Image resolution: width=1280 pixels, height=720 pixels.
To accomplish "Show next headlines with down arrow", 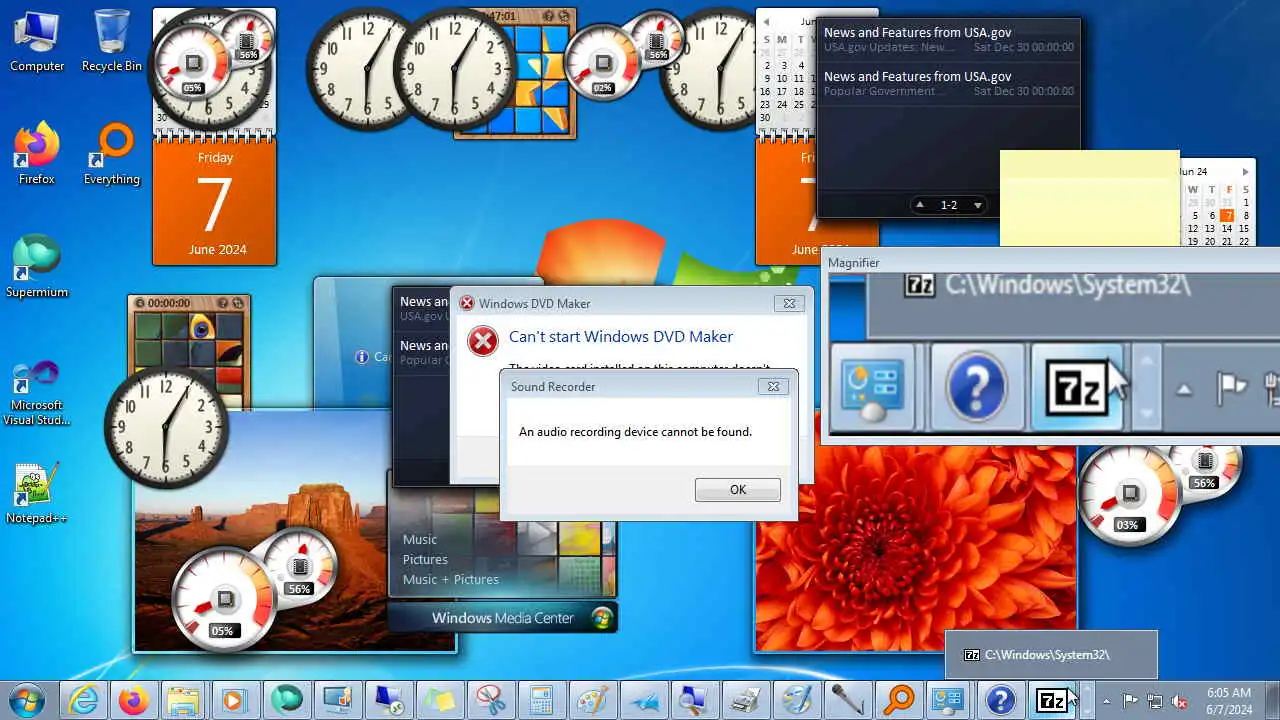I will 978,205.
